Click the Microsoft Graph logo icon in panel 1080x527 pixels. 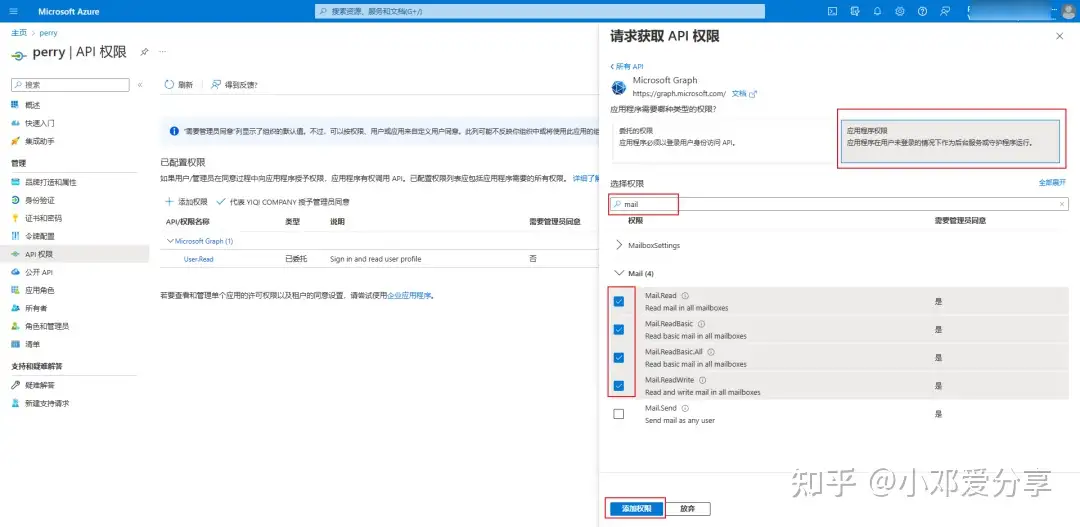(619, 87)
